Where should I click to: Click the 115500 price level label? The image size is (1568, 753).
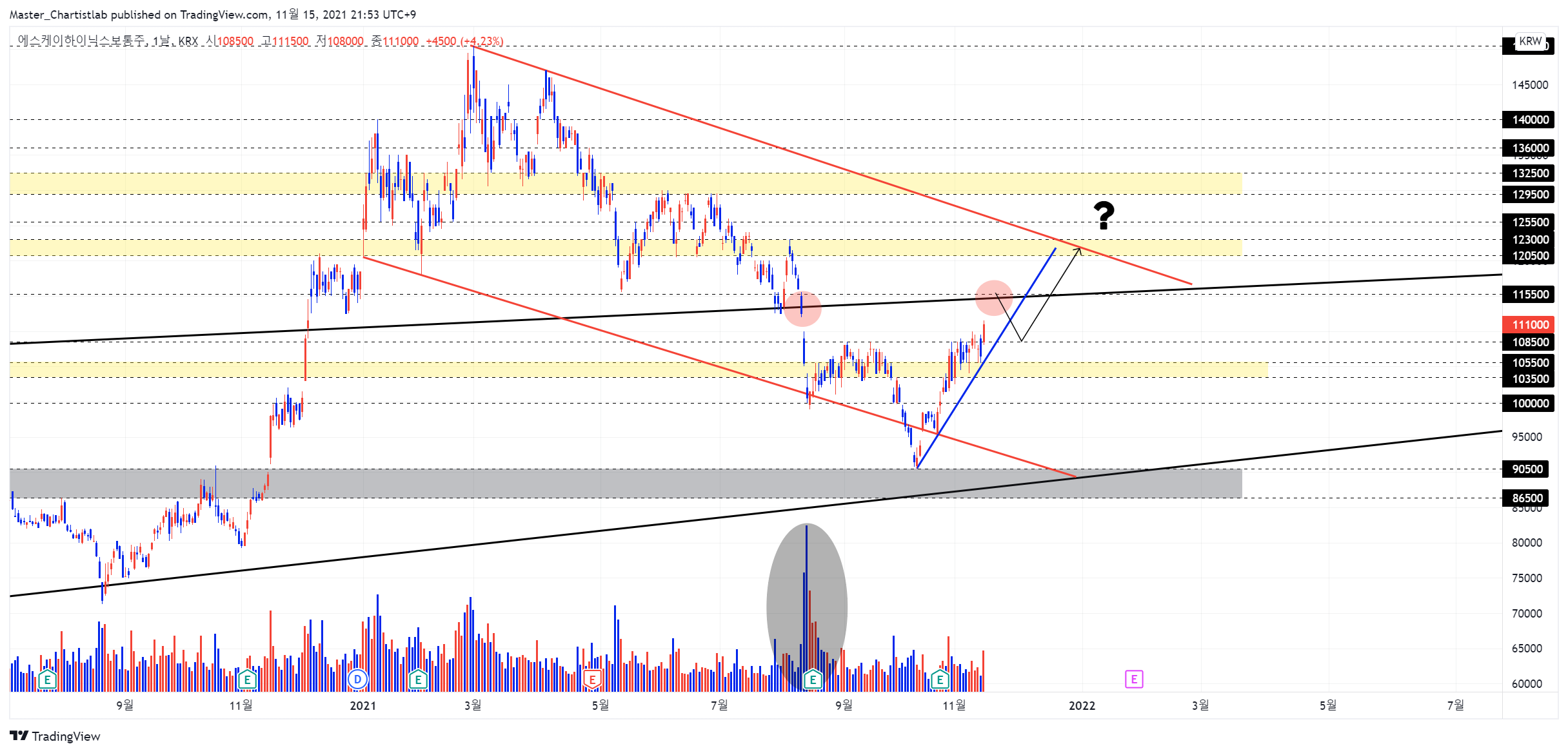1528,294
